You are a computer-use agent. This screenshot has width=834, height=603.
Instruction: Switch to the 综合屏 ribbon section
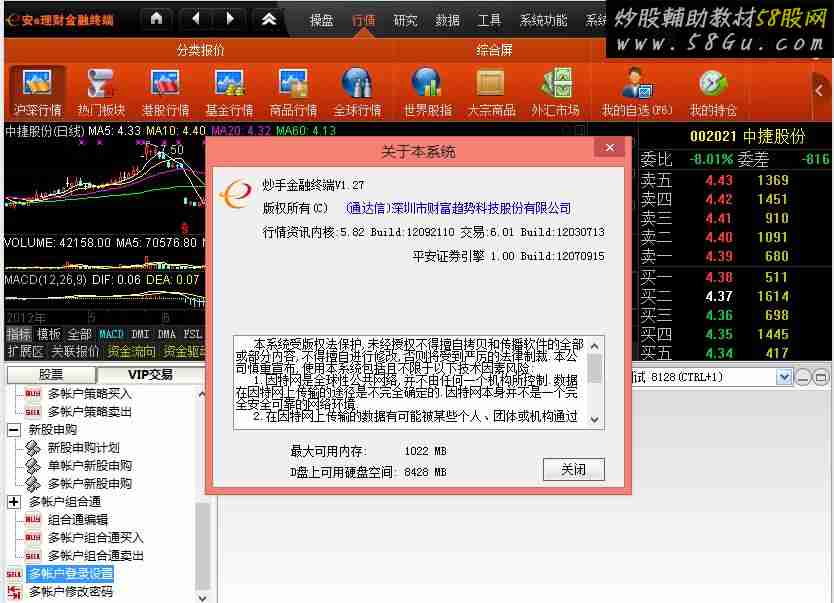click(x=494, y=50)
